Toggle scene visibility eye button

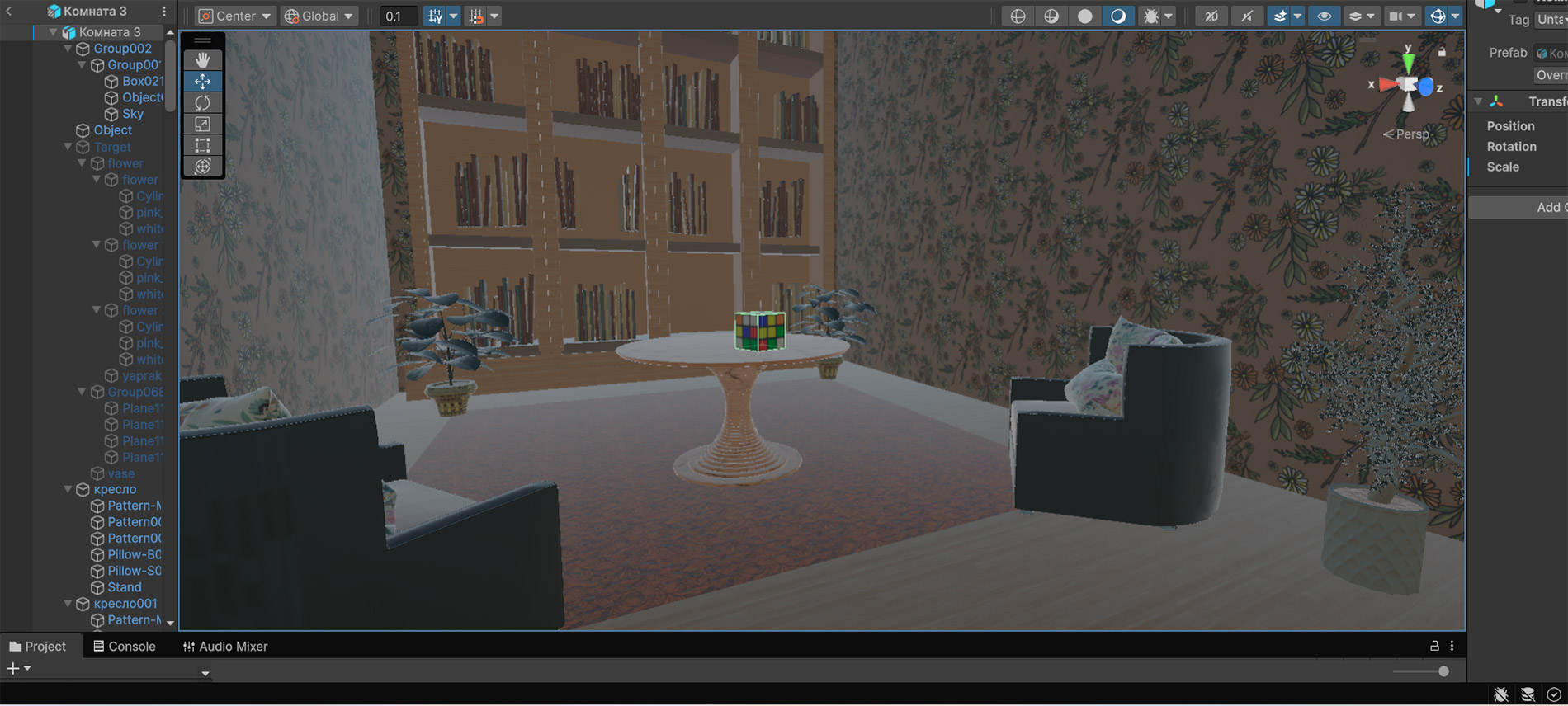[1324, 16]
